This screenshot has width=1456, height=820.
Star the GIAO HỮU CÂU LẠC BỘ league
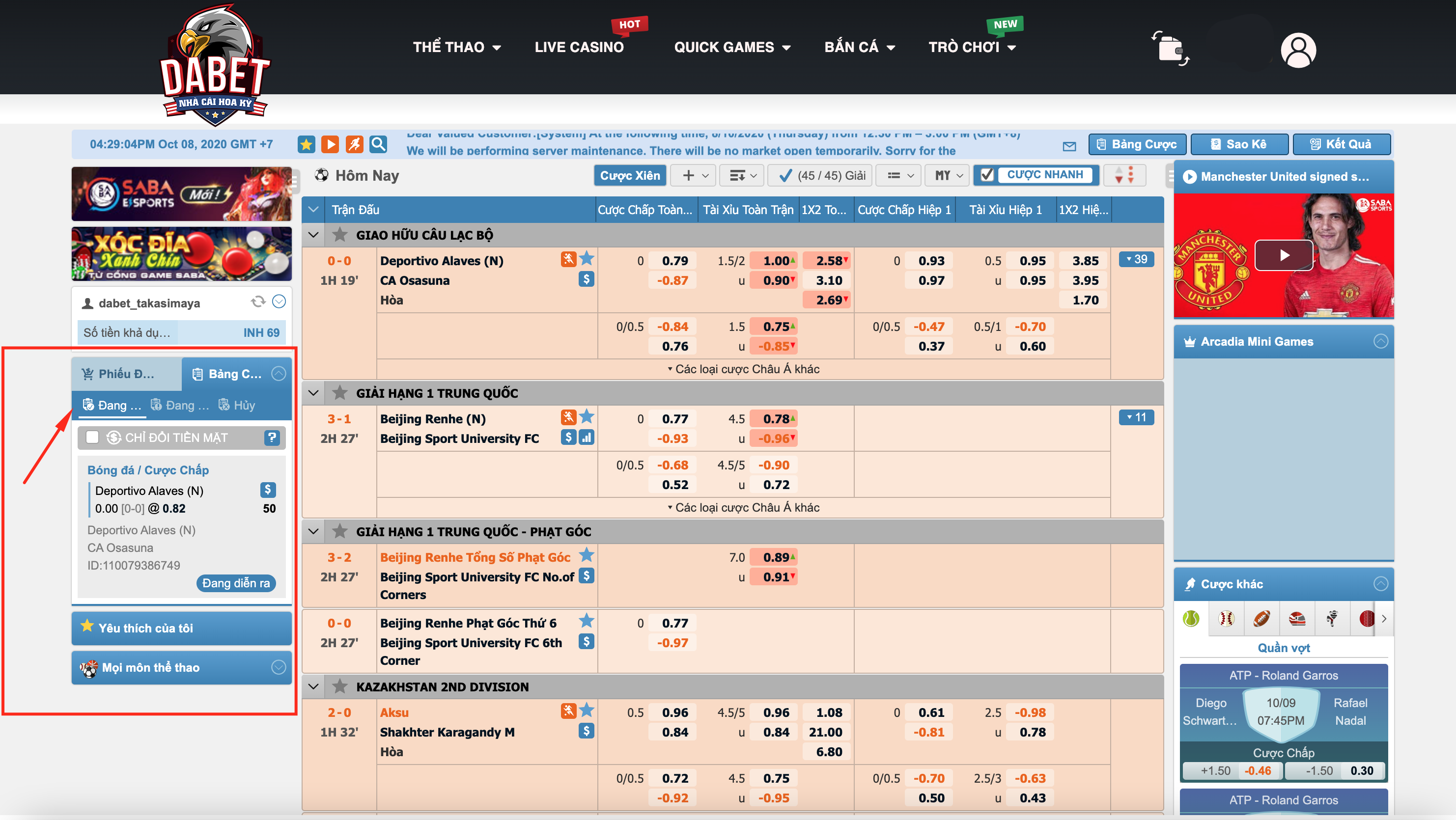[x=340, y=235]
